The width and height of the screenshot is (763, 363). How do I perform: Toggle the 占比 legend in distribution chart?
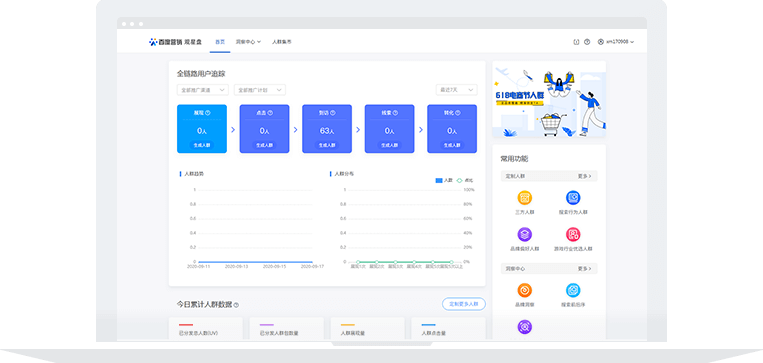pyautogui.click(x=464, y=180)
